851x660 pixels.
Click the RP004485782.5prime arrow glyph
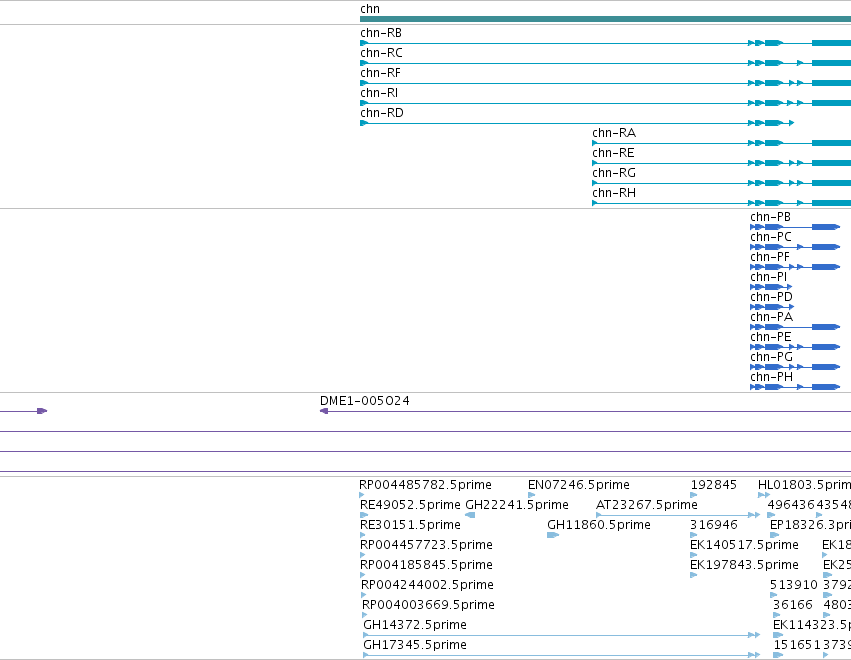coord(361,495)
